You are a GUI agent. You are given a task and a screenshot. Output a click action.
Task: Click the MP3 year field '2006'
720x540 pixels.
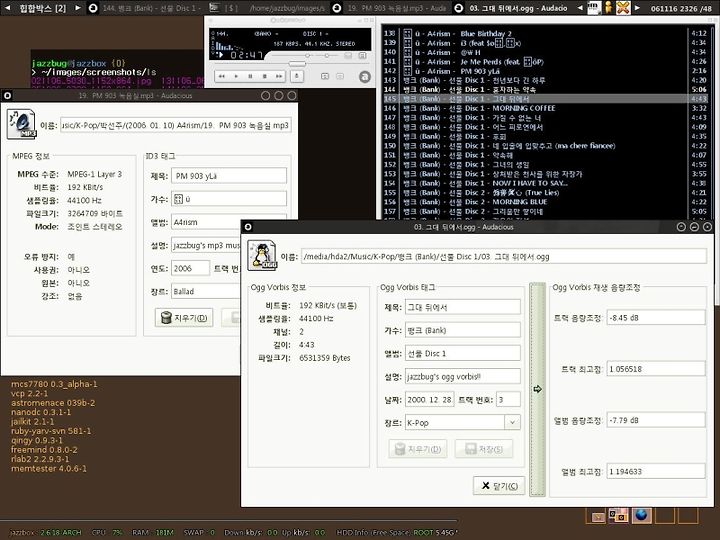pos(191,268)
